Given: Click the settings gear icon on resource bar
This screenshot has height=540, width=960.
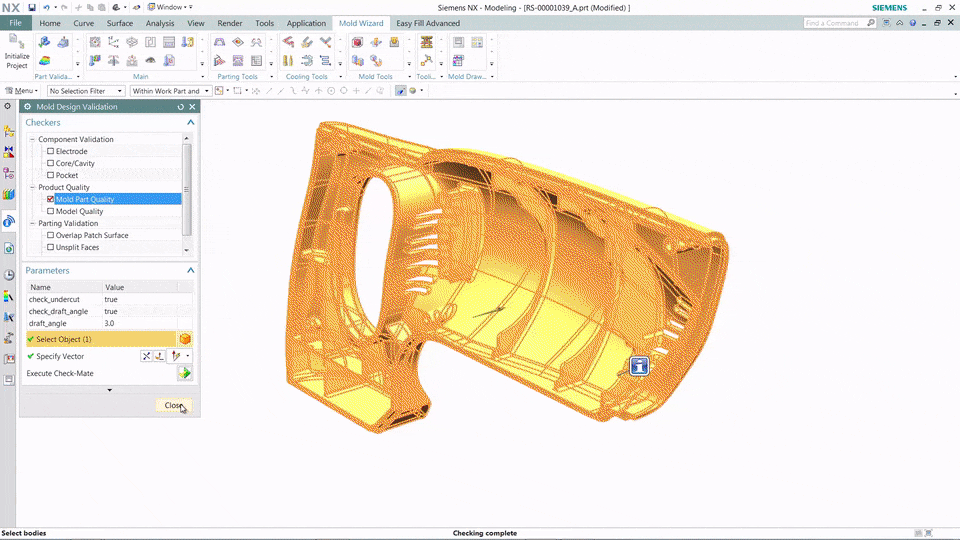Looking at the screenshot, I should [x=7, y=106].
